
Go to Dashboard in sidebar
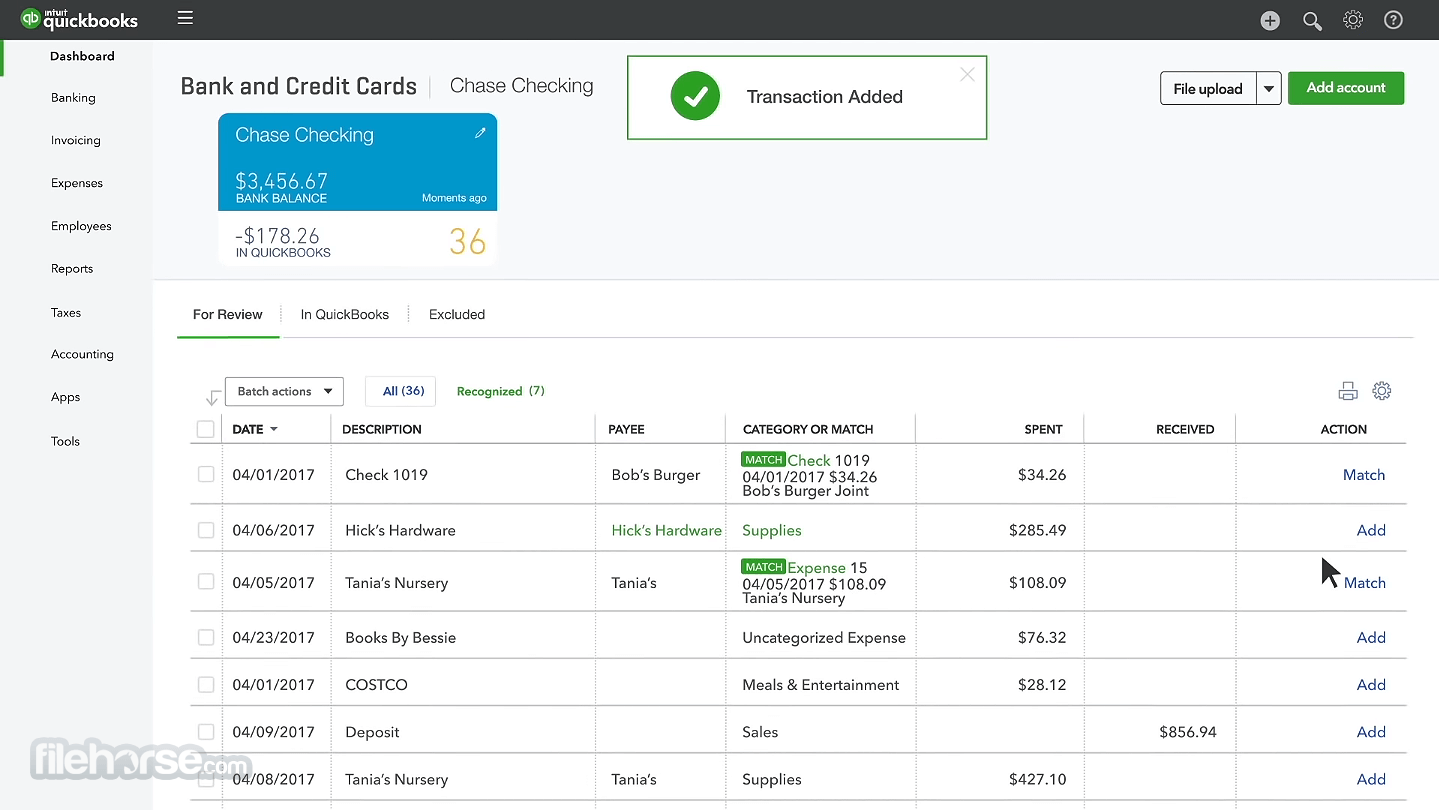pos(82,56)
